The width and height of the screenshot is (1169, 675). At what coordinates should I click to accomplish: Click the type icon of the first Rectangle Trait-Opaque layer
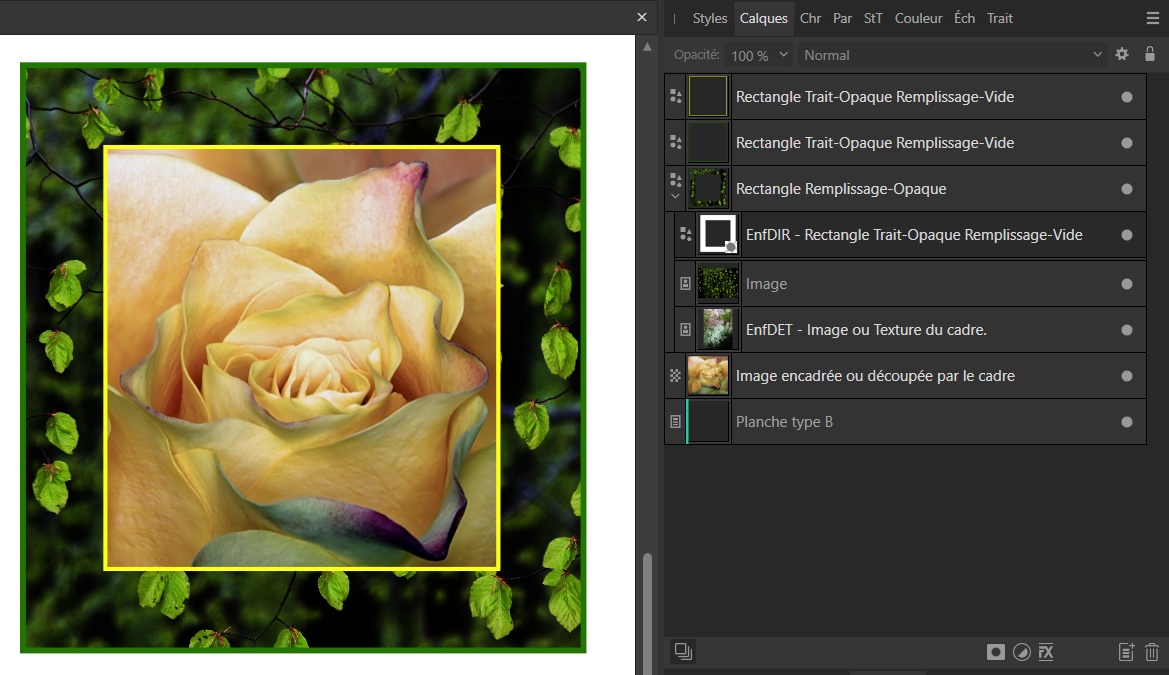[675, 96]
